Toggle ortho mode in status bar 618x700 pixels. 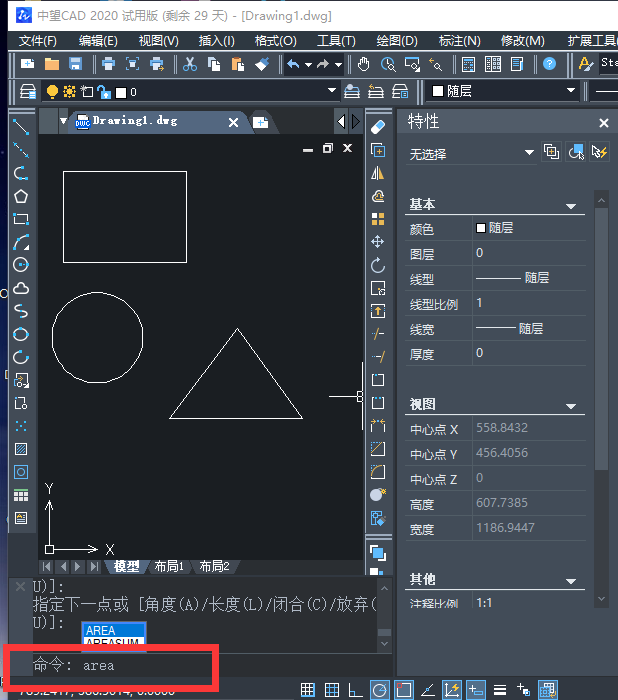(355, 690)
